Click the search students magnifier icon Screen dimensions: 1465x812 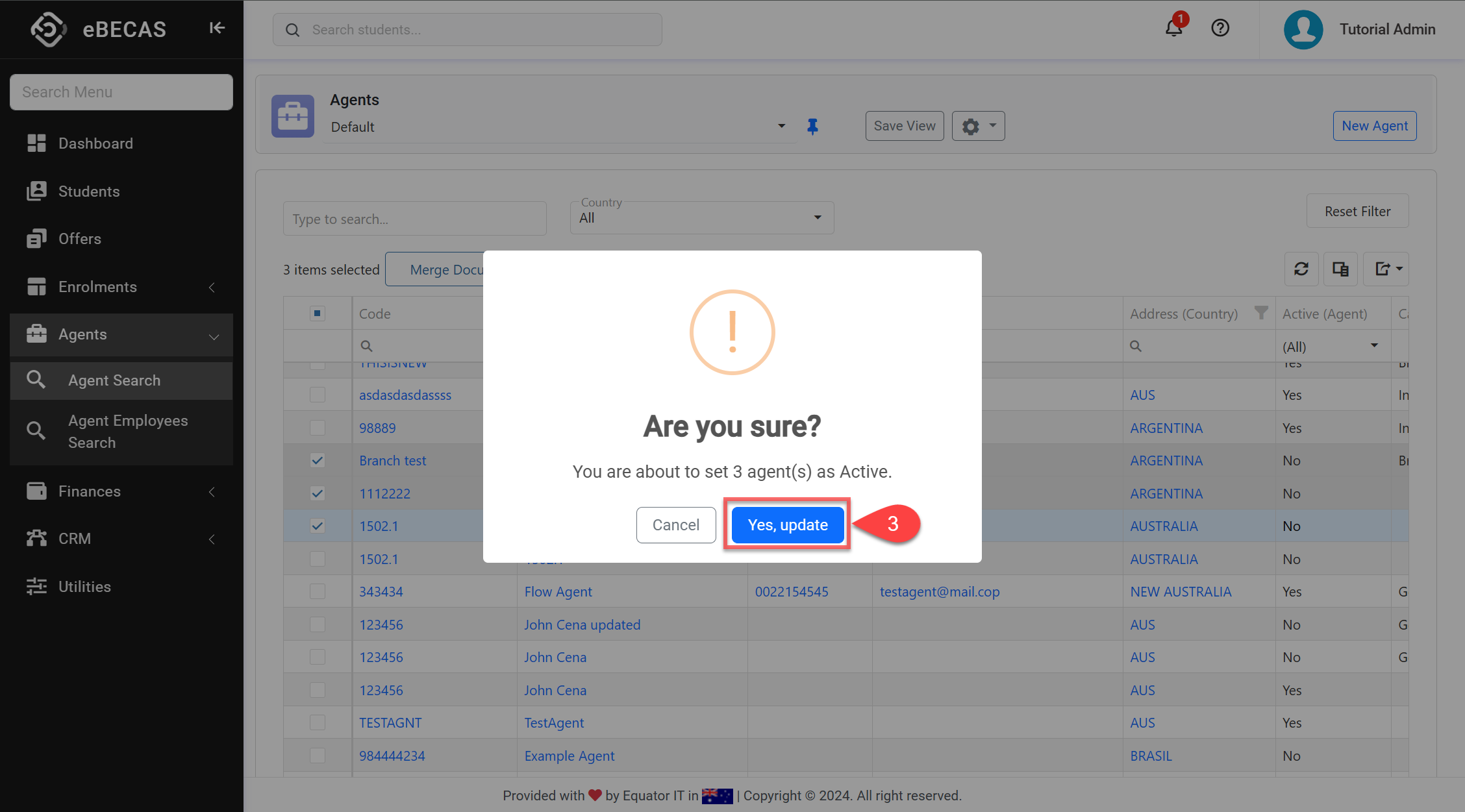[293, 30]
